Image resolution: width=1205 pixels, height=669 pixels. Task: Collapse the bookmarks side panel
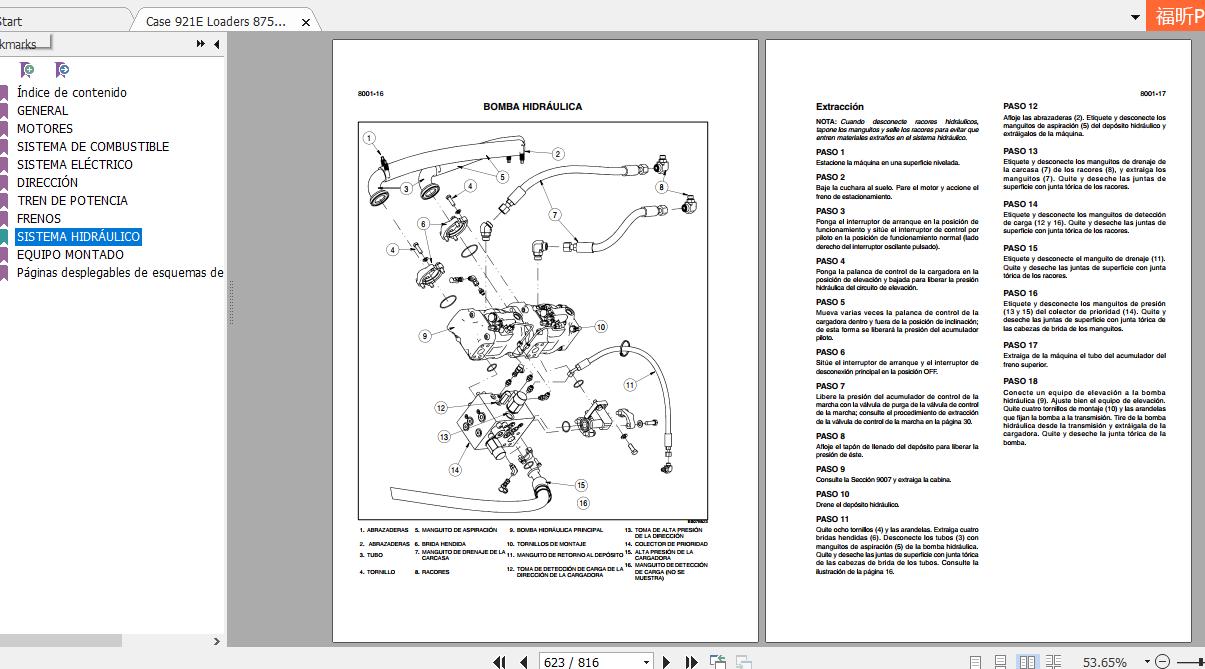217,44
